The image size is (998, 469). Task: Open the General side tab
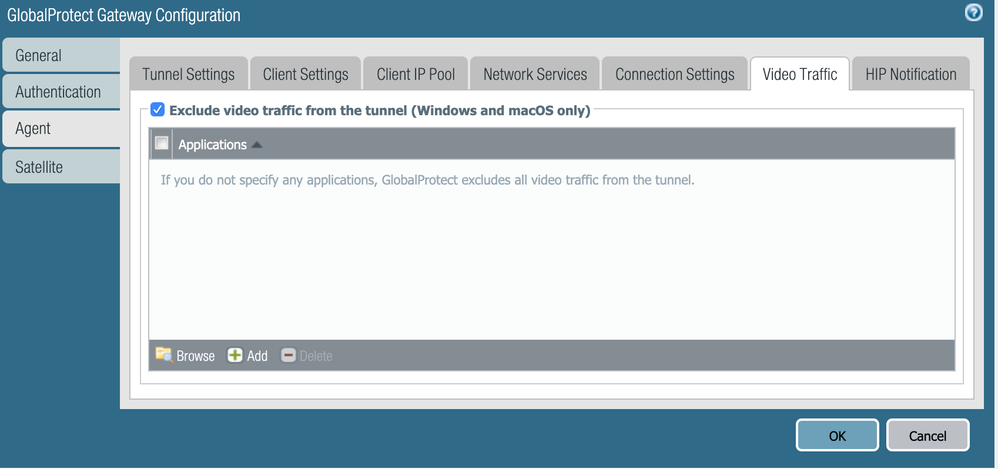(x=61, y=55)
